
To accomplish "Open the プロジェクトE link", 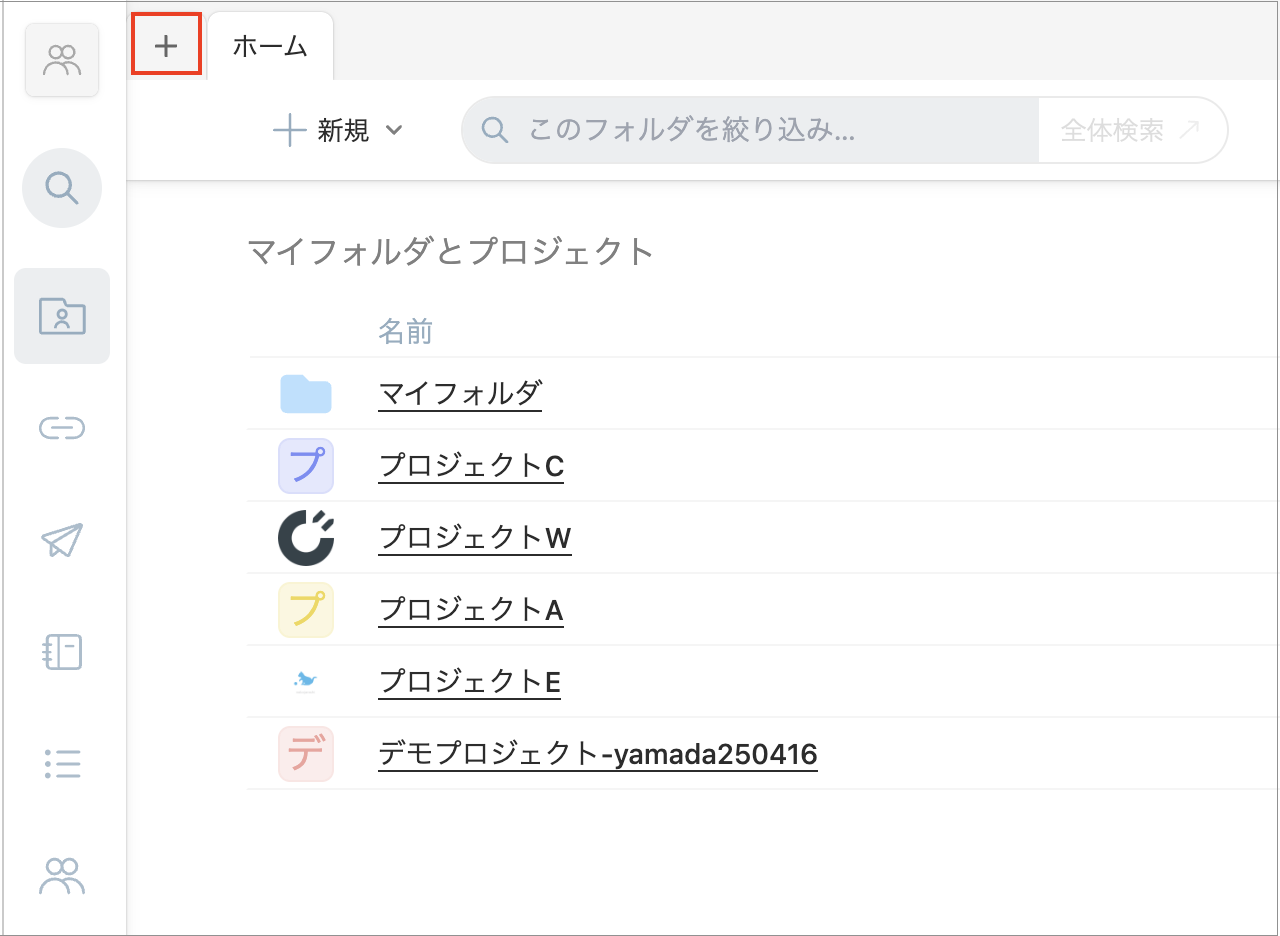I will (469, 682).
